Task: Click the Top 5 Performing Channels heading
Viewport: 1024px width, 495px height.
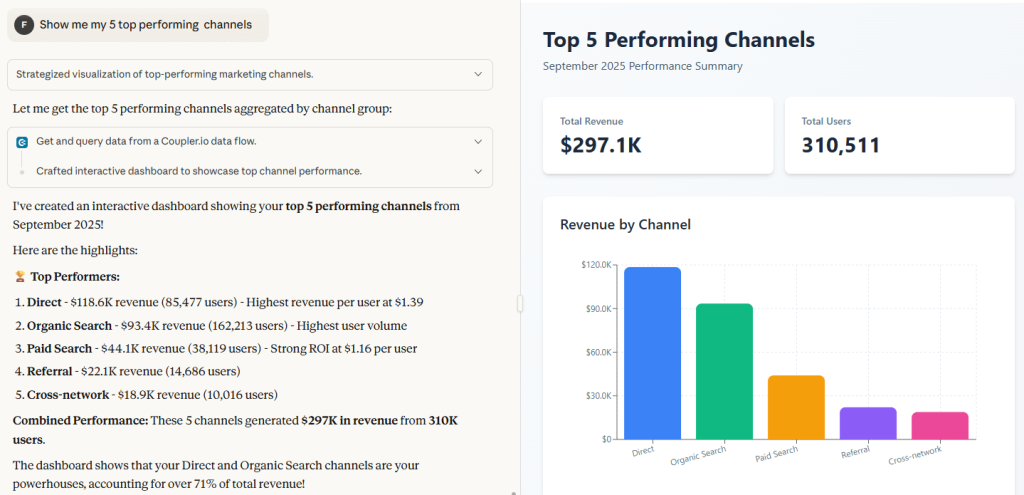Action: [x=679, y=40]
